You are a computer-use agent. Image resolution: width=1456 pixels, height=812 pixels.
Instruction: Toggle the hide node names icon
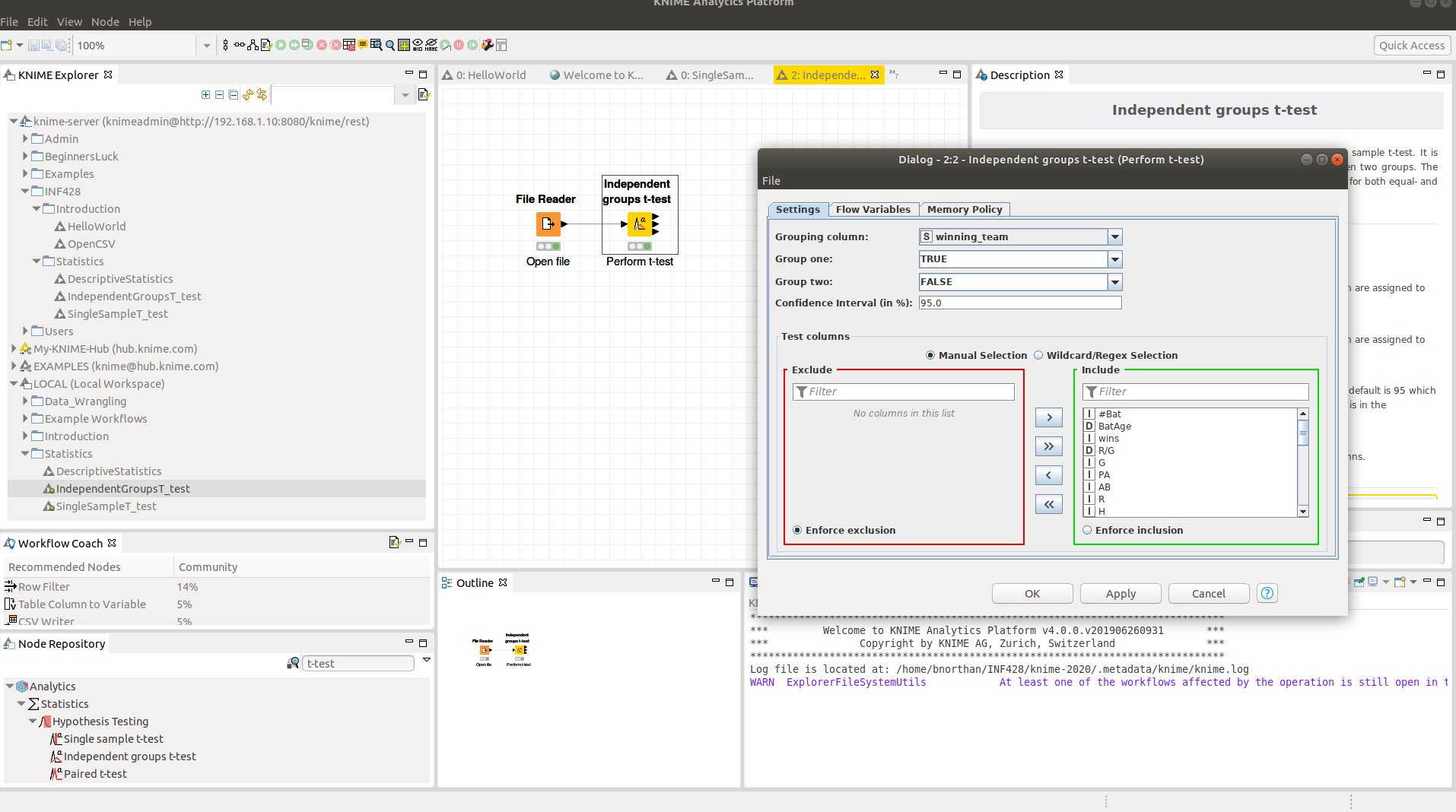pyautogui.click(x=431, y=46)
